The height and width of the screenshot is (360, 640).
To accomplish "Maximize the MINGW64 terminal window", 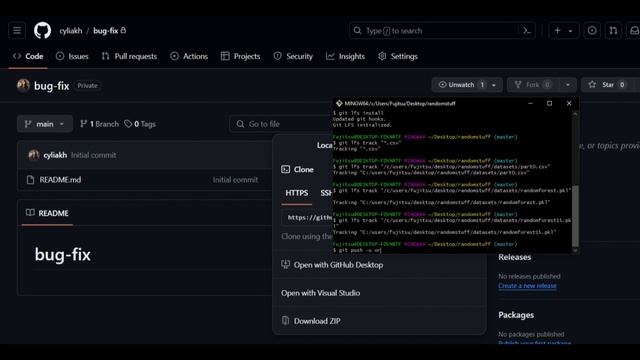I will point(549,103).
